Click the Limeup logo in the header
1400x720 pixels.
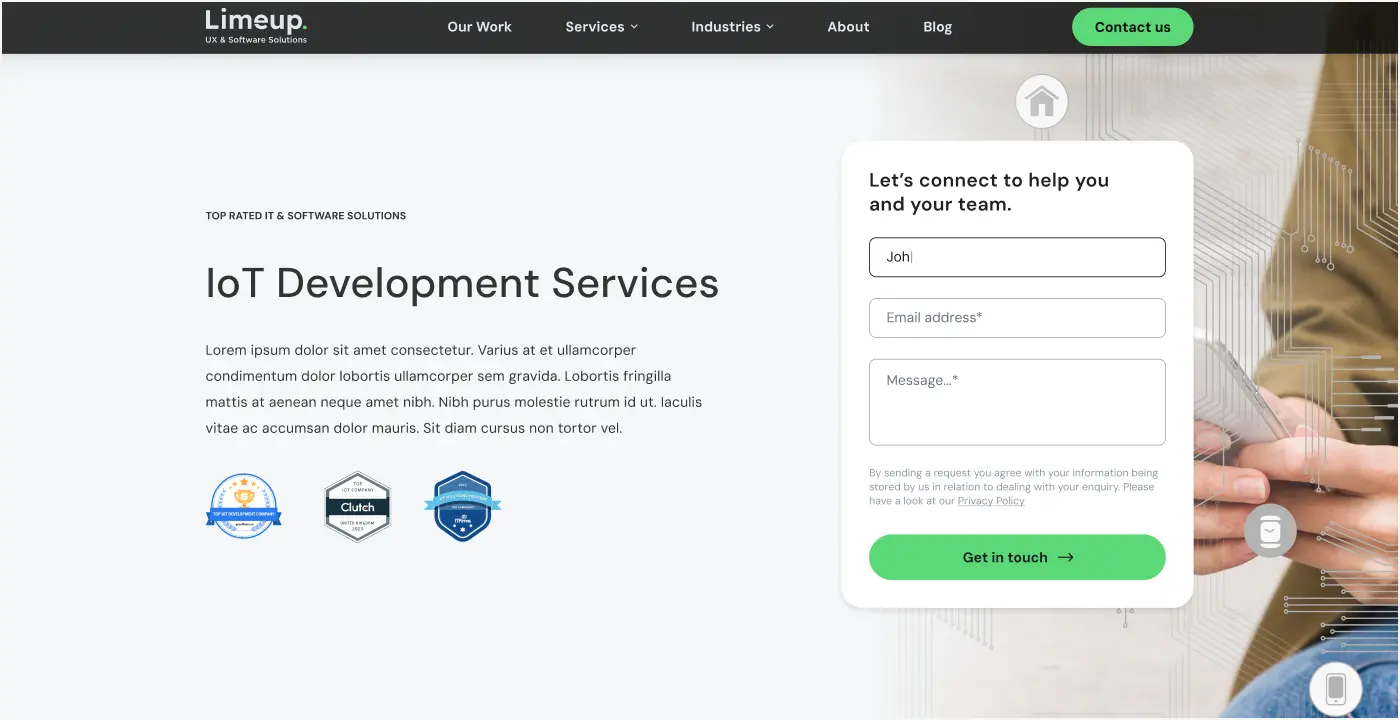coord(256,26)
